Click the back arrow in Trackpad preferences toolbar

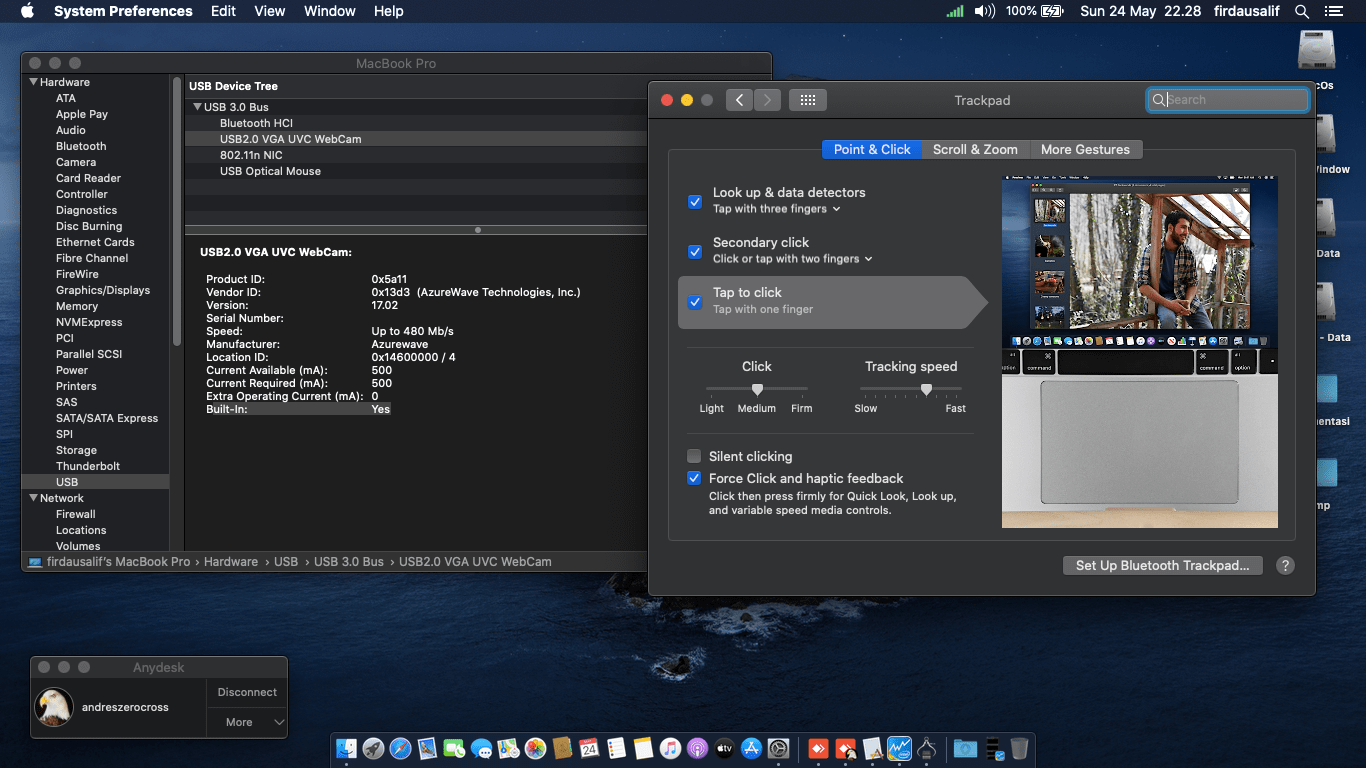739,99
